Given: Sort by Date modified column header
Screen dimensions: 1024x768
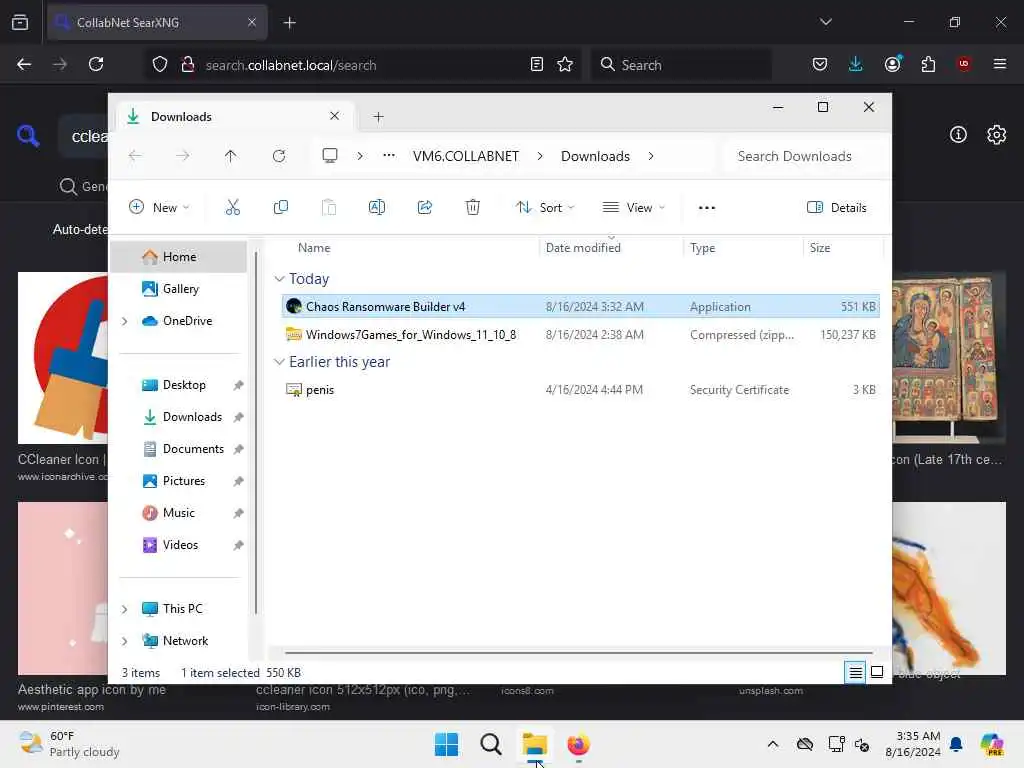Looking at the screenshot, I should click(x=583, y=248).
